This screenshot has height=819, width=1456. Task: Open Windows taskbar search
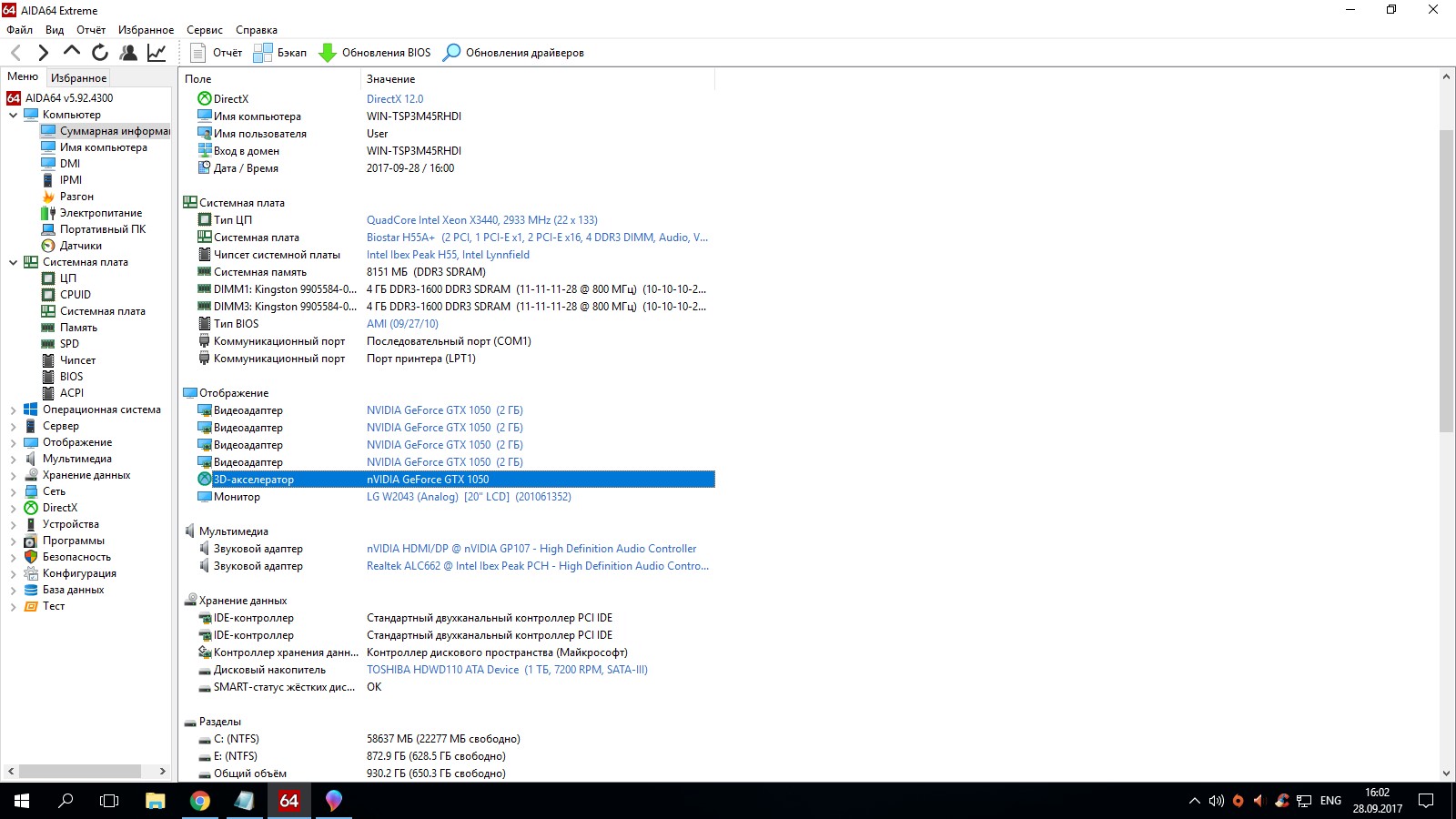(x=66, y=801)
